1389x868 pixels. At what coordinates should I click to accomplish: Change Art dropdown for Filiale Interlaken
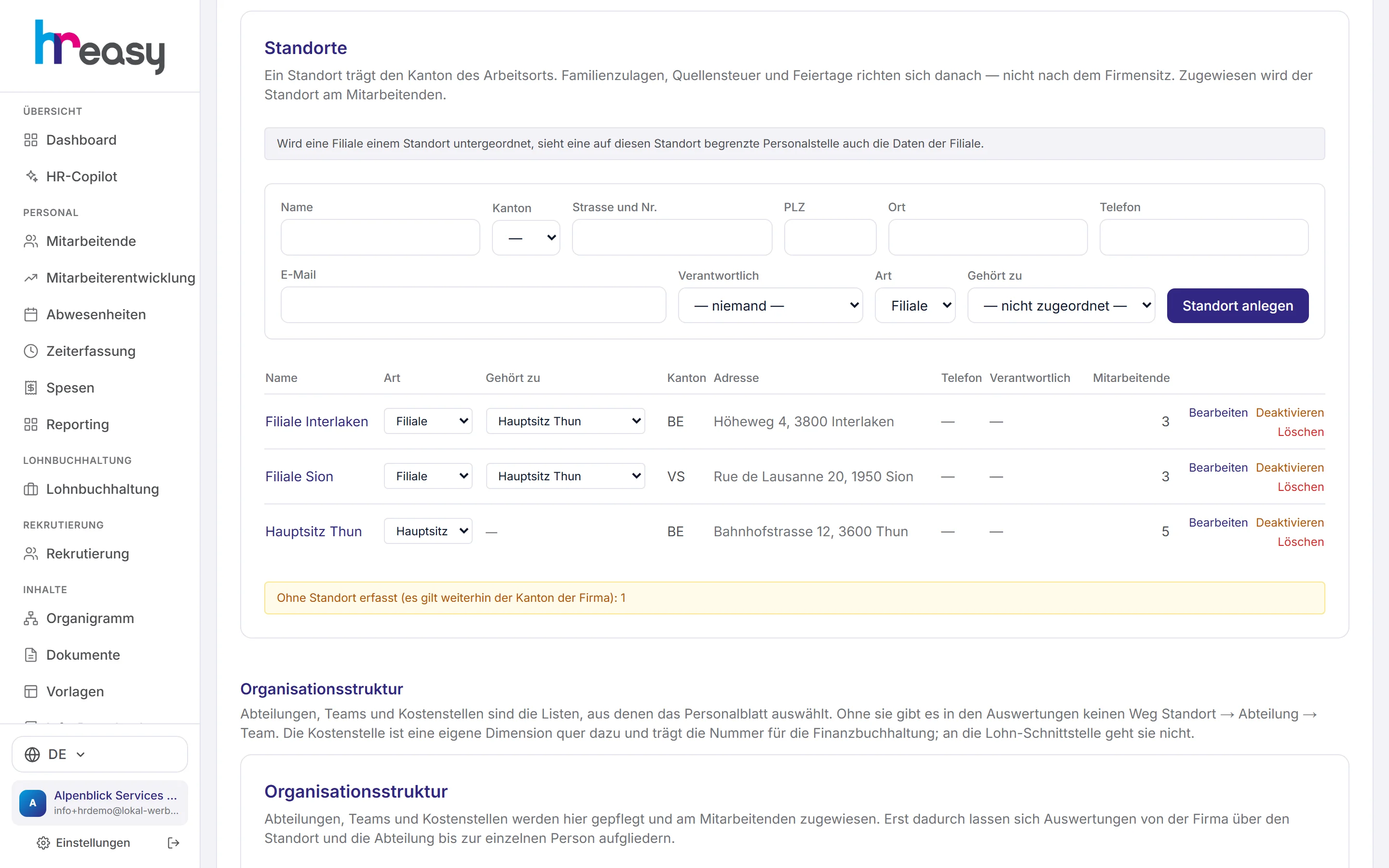428,421
